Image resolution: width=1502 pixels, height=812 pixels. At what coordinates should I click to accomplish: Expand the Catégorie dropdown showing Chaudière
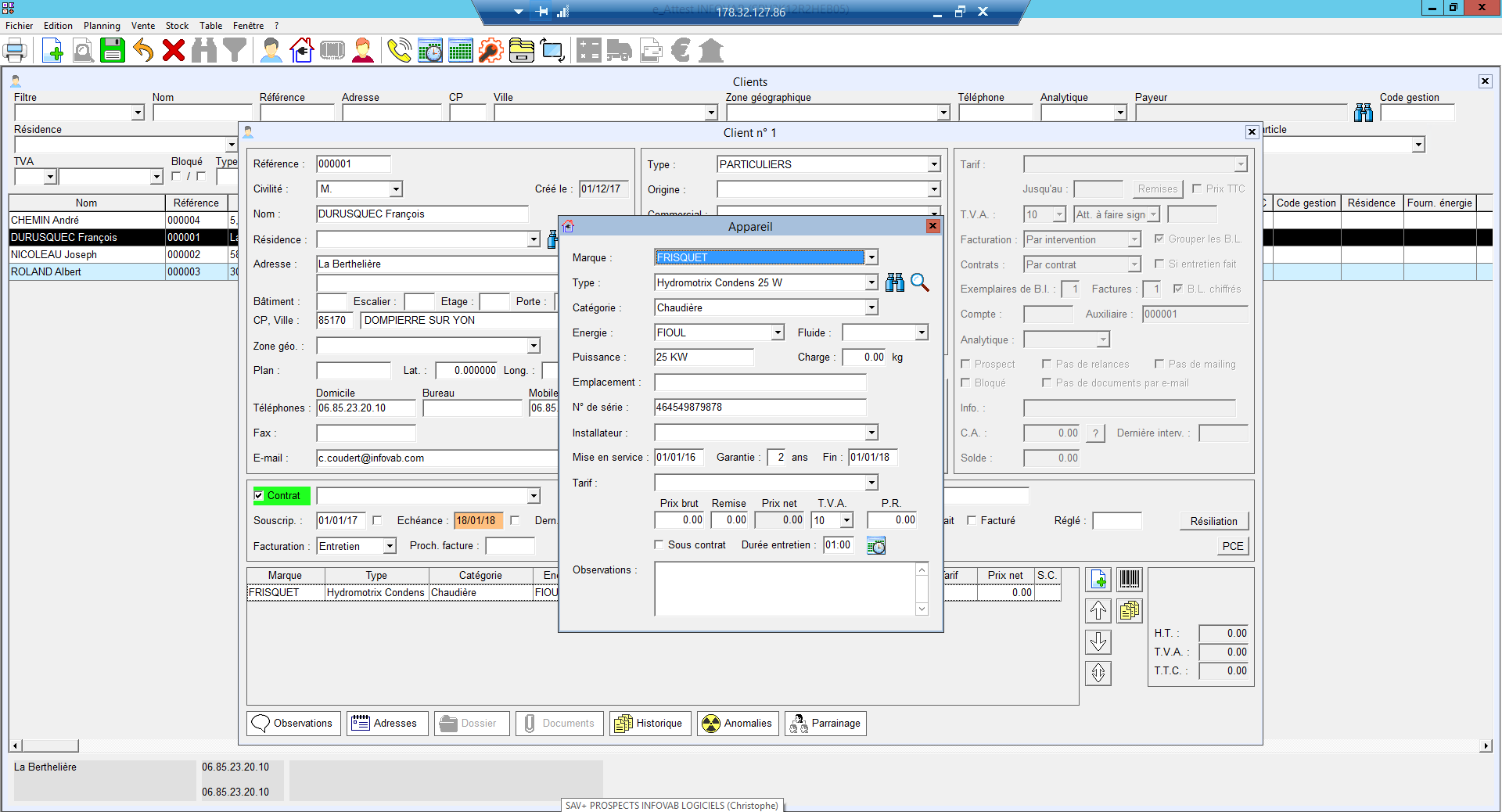[871, 308]
